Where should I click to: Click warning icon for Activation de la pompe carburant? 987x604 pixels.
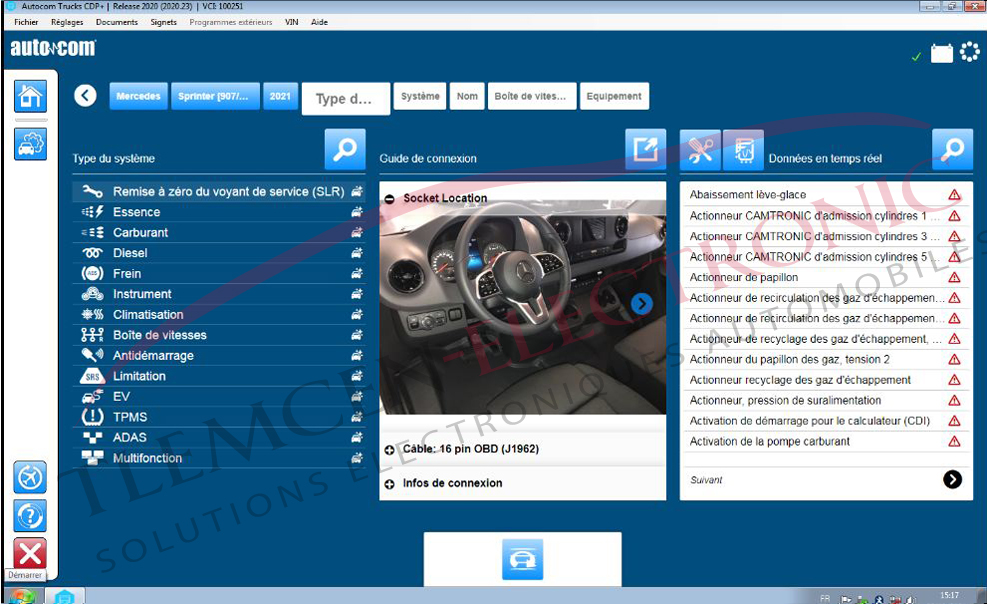(954, 442)
